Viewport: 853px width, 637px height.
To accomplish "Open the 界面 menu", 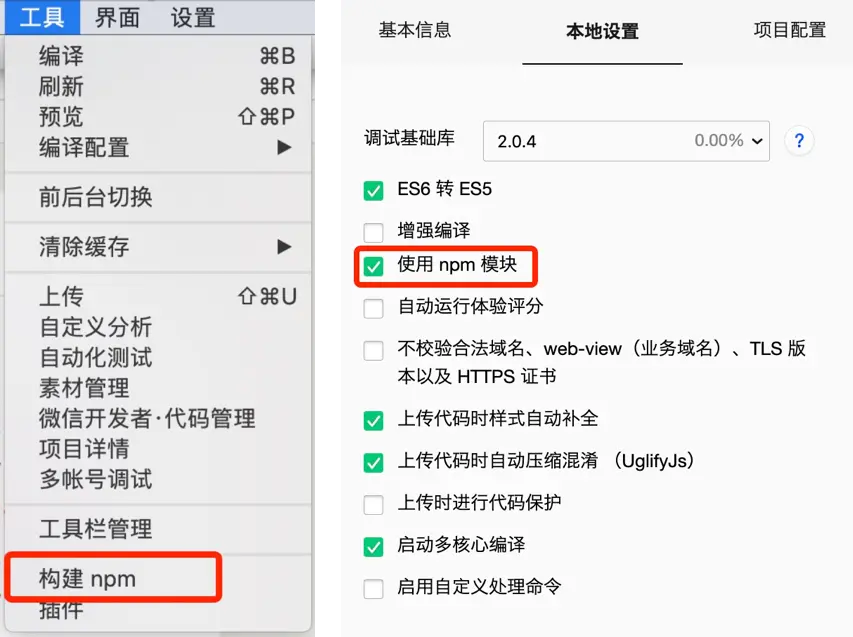I will (117, 17).
